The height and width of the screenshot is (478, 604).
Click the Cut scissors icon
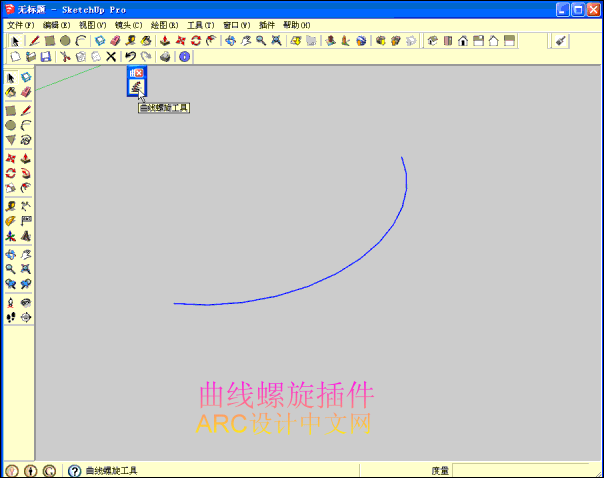click(x=65, y=57)
